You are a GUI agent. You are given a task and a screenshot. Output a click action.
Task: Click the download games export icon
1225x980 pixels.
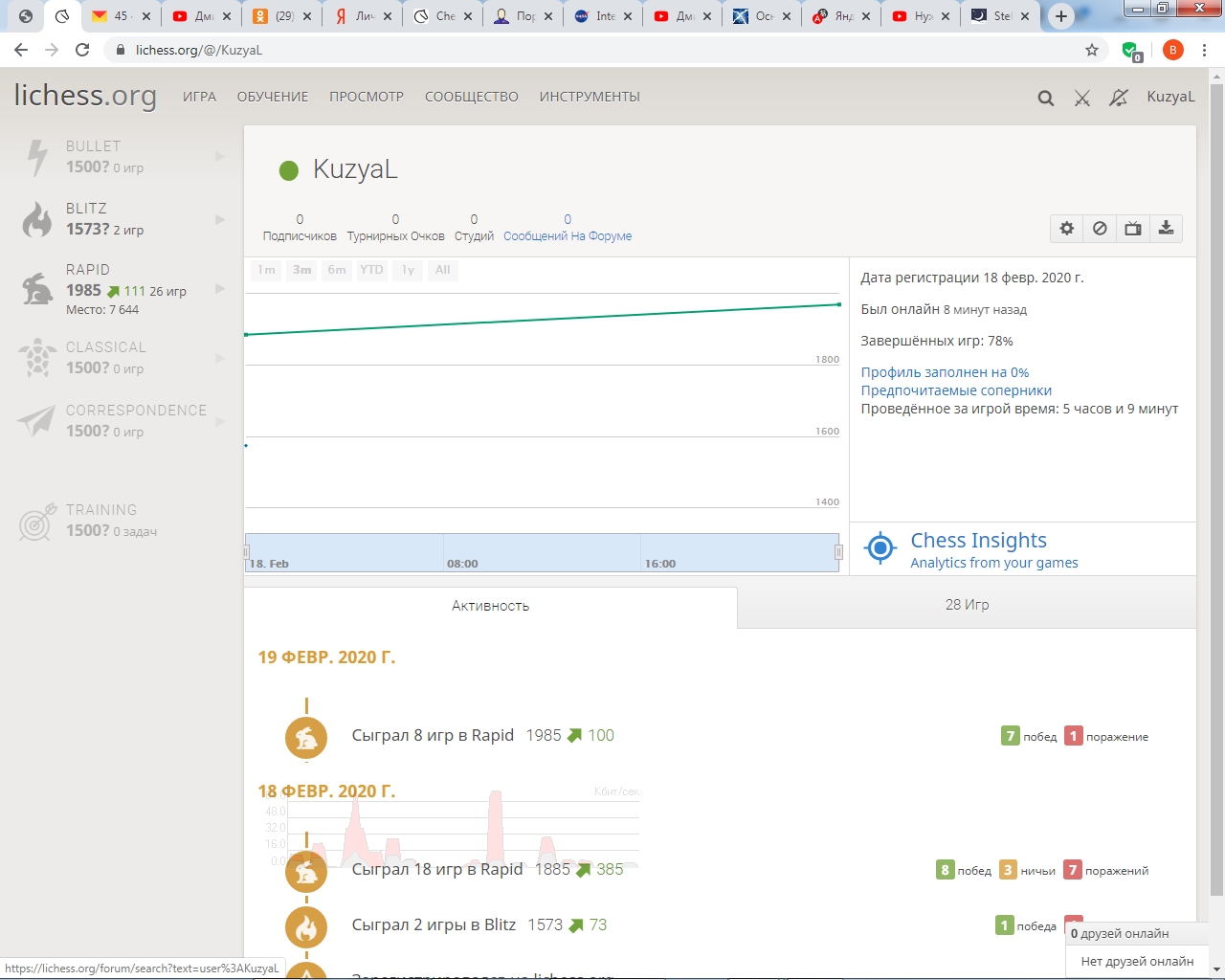(x=1166, y=228)
